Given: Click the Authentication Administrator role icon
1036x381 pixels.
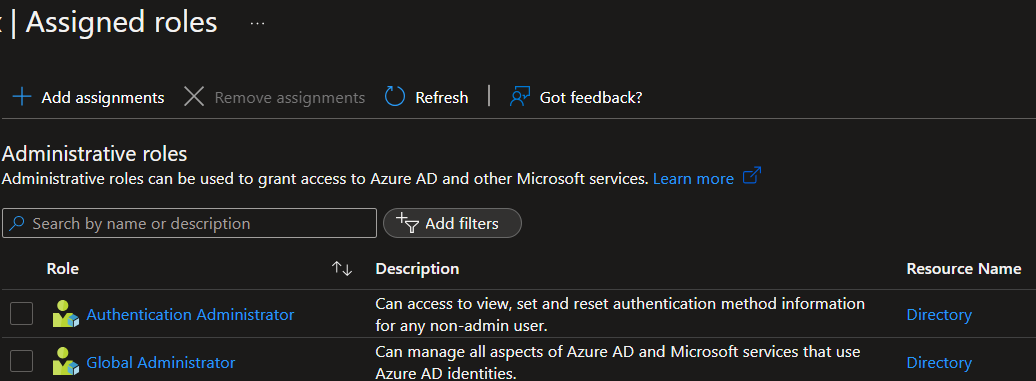Looking at the screenshot, I should point(65,314).
